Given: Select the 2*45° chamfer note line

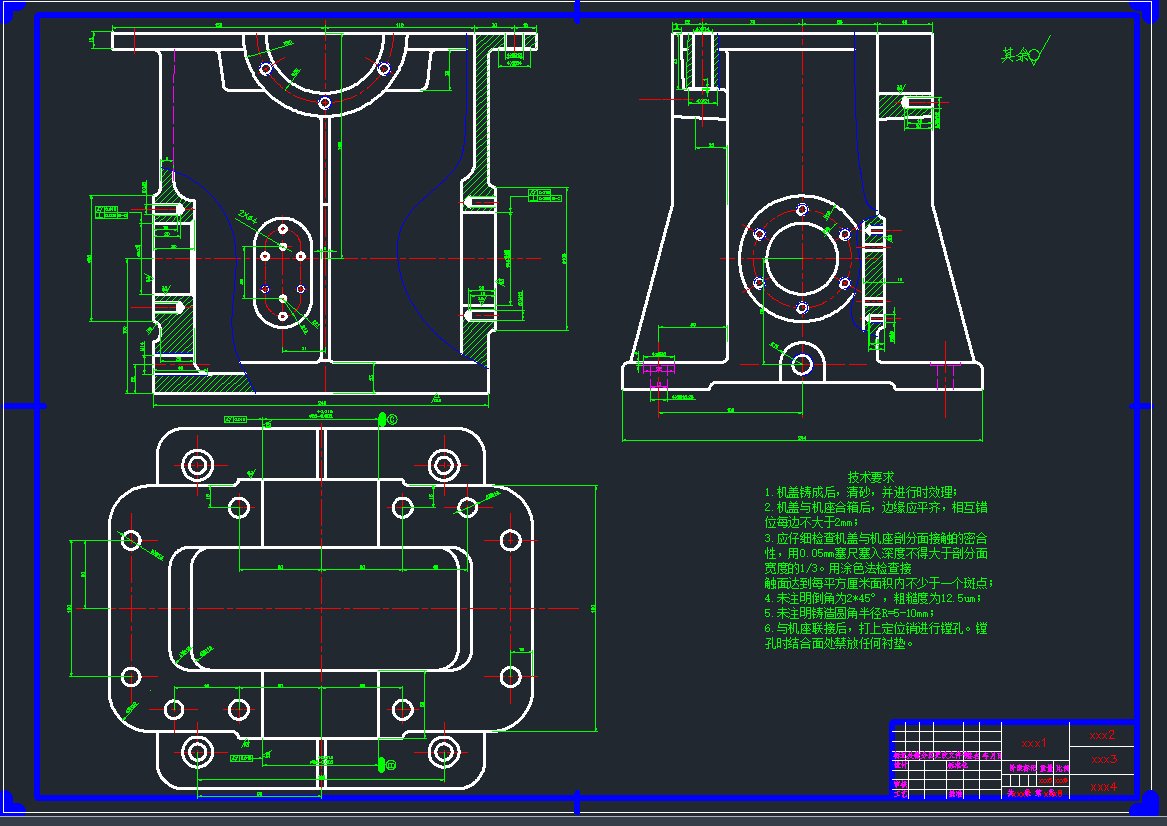Looking at the screenshot, I should 872,598.
